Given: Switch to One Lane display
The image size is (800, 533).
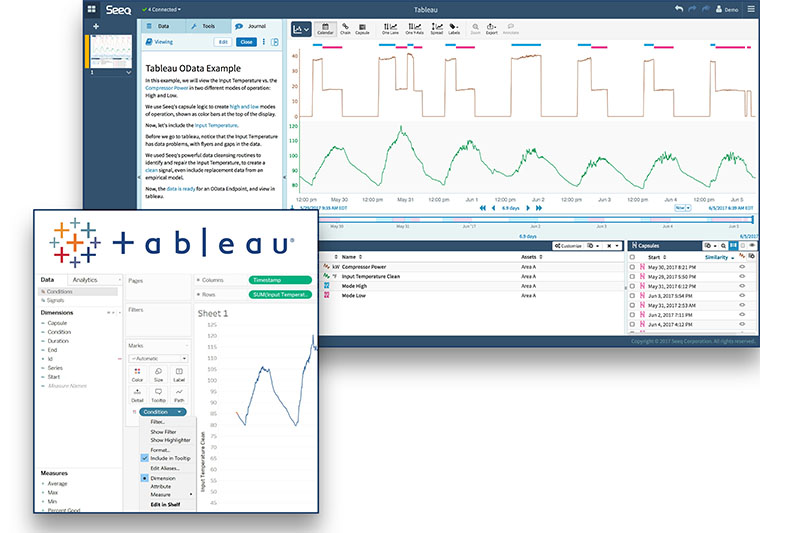Looking at the screenshot, I should pyautogui.click(x=390, y=29).
